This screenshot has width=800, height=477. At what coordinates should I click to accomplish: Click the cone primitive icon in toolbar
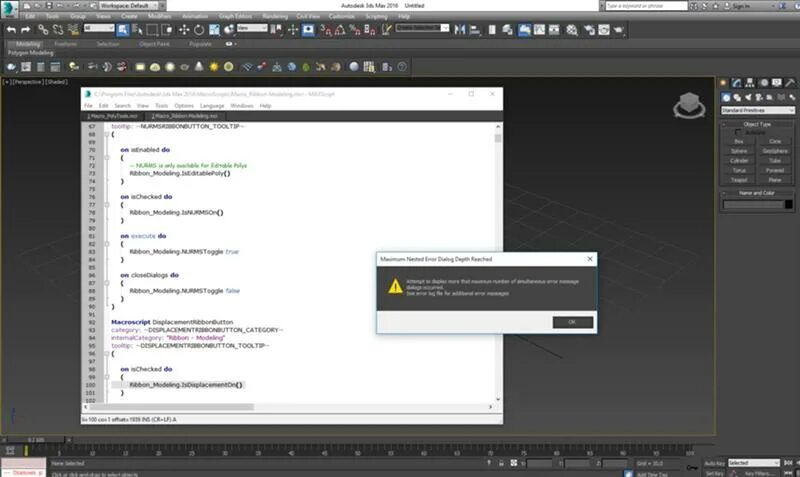[199, 67]
